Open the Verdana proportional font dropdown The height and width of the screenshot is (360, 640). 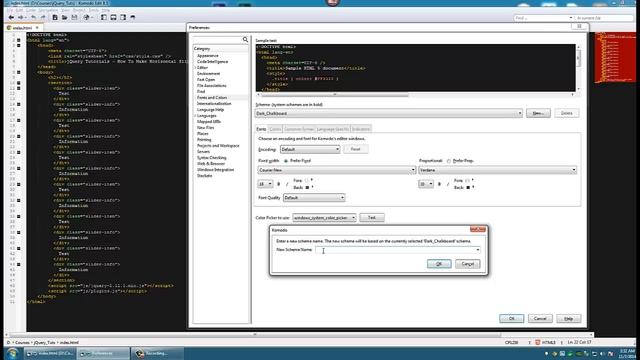tap(498, 170)
